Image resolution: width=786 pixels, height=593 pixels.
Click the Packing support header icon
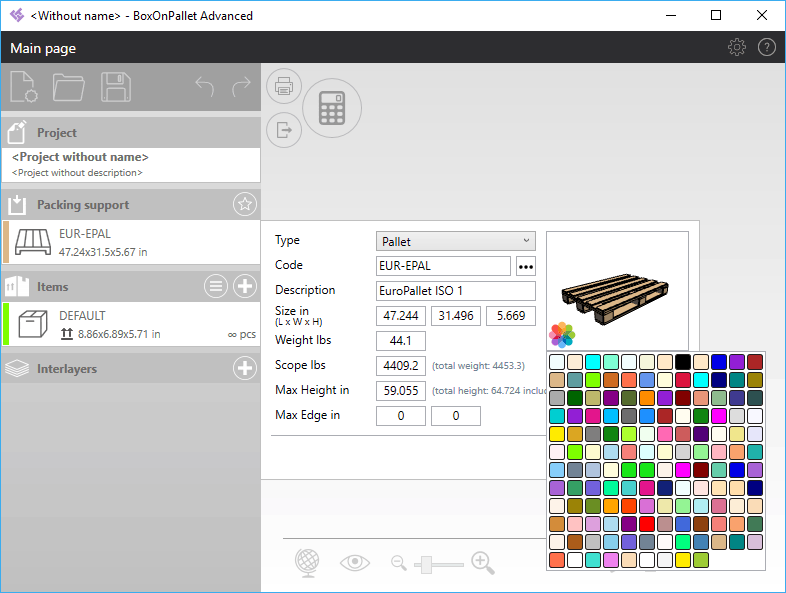17,205
